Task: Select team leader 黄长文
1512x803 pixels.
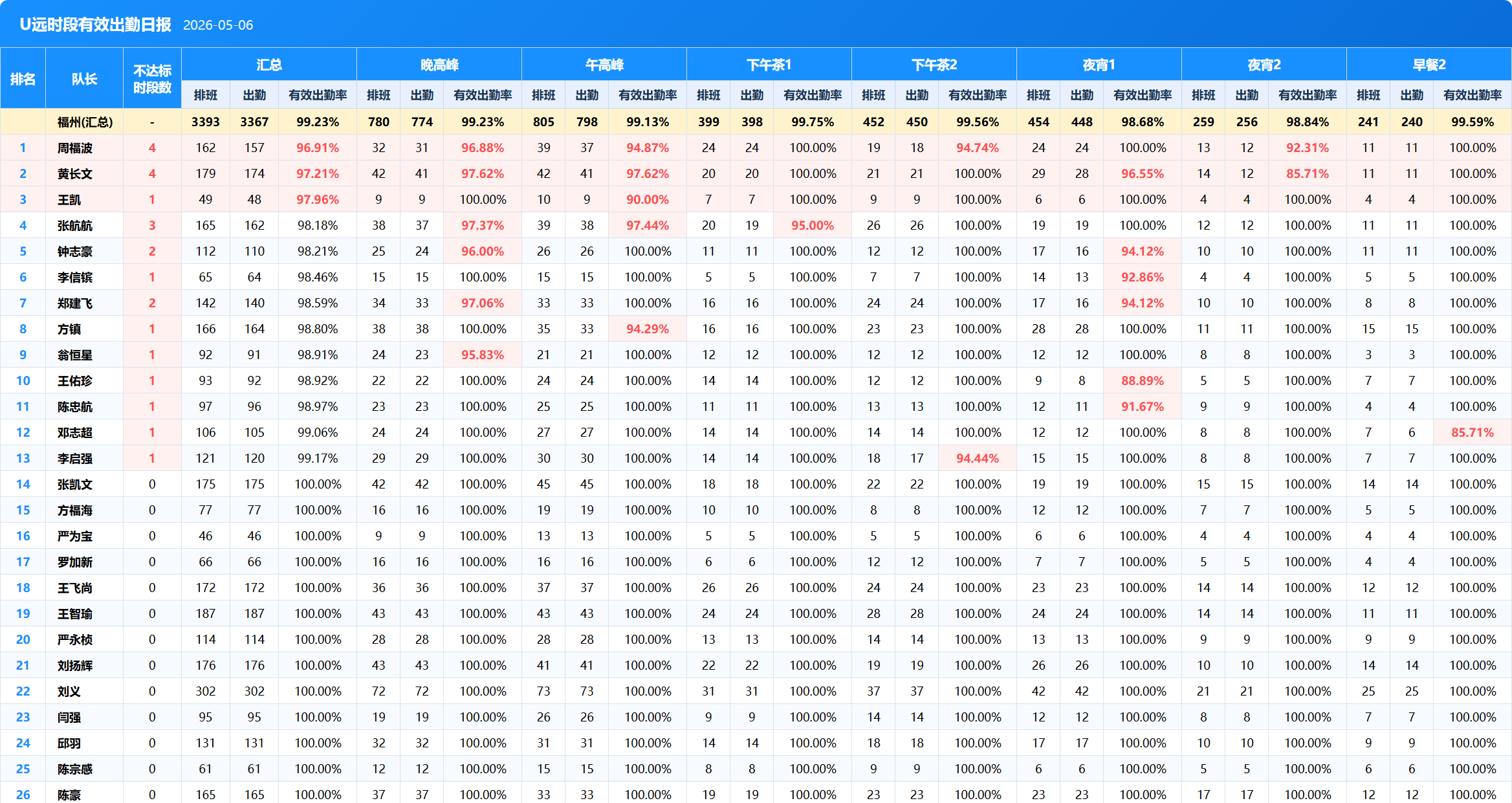Action: 74,173
